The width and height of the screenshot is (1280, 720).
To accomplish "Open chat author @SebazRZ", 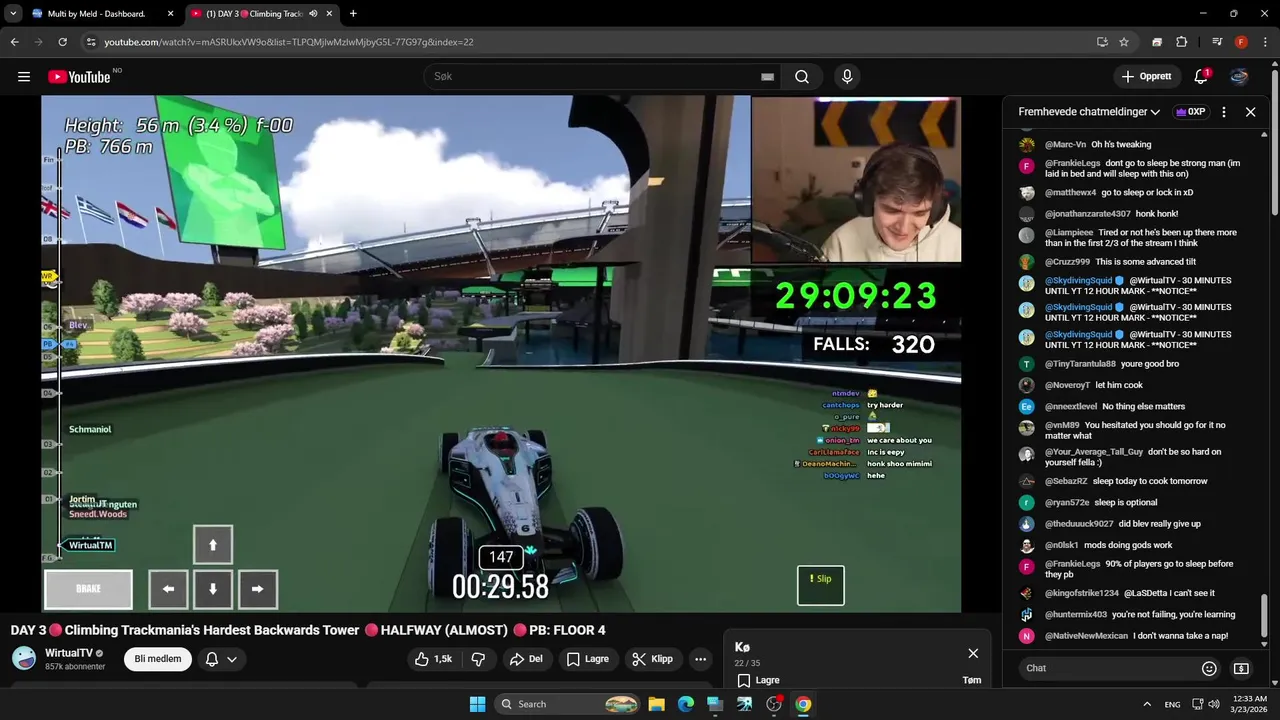I will (1066, 481).
